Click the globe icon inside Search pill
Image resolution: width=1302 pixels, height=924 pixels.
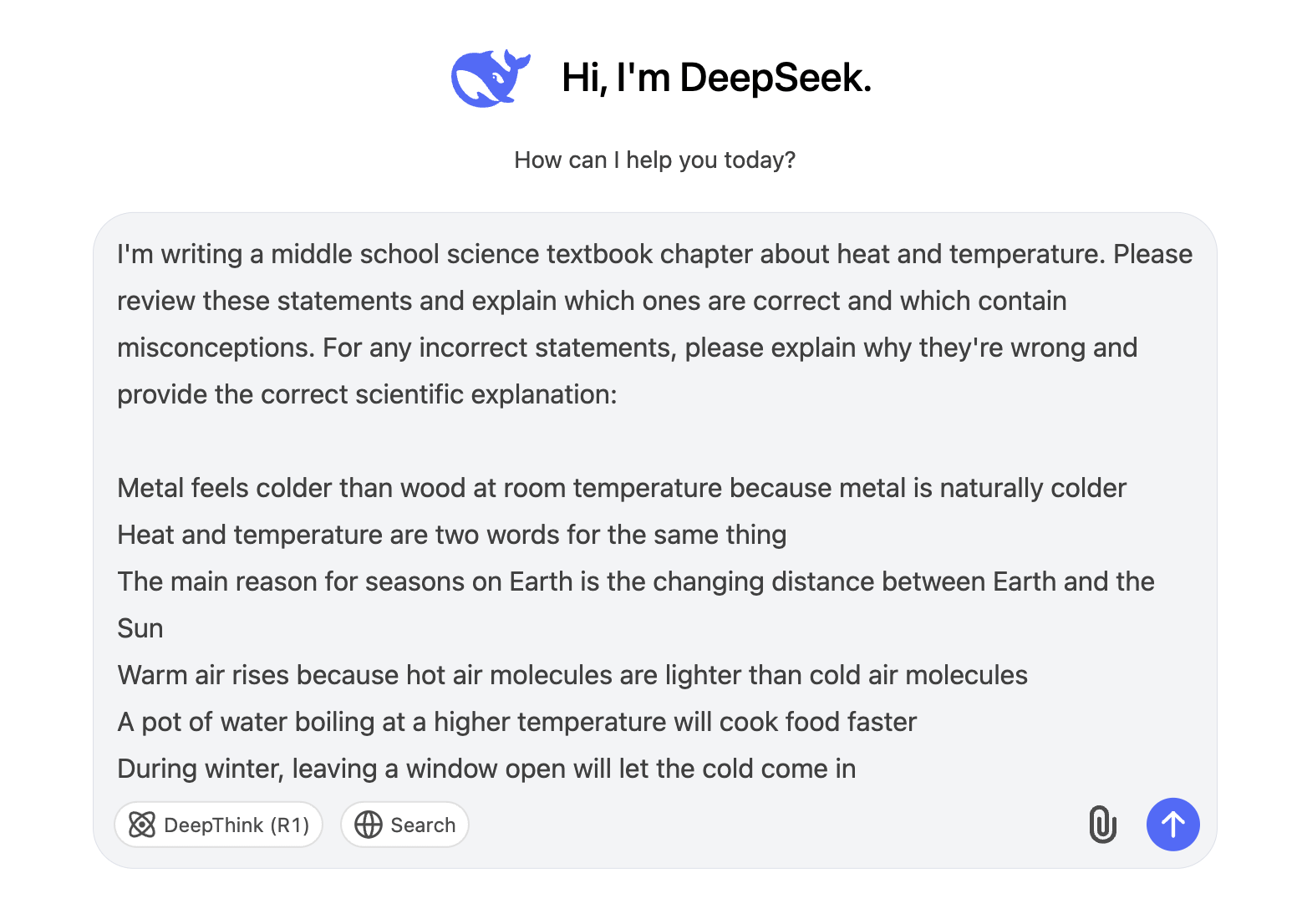point(369,825)
